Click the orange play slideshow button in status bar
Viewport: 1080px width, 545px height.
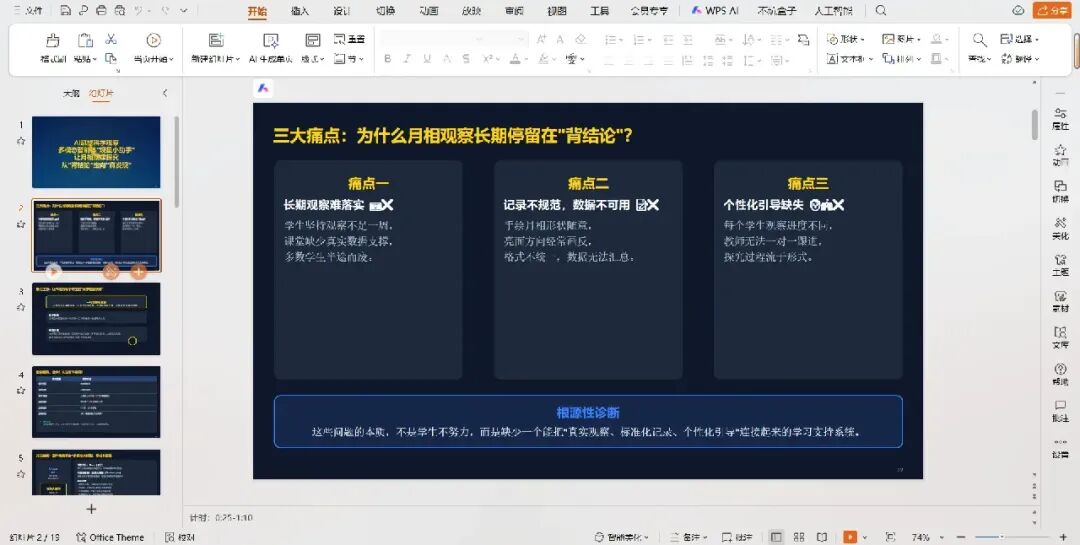(x=851, y=537)
